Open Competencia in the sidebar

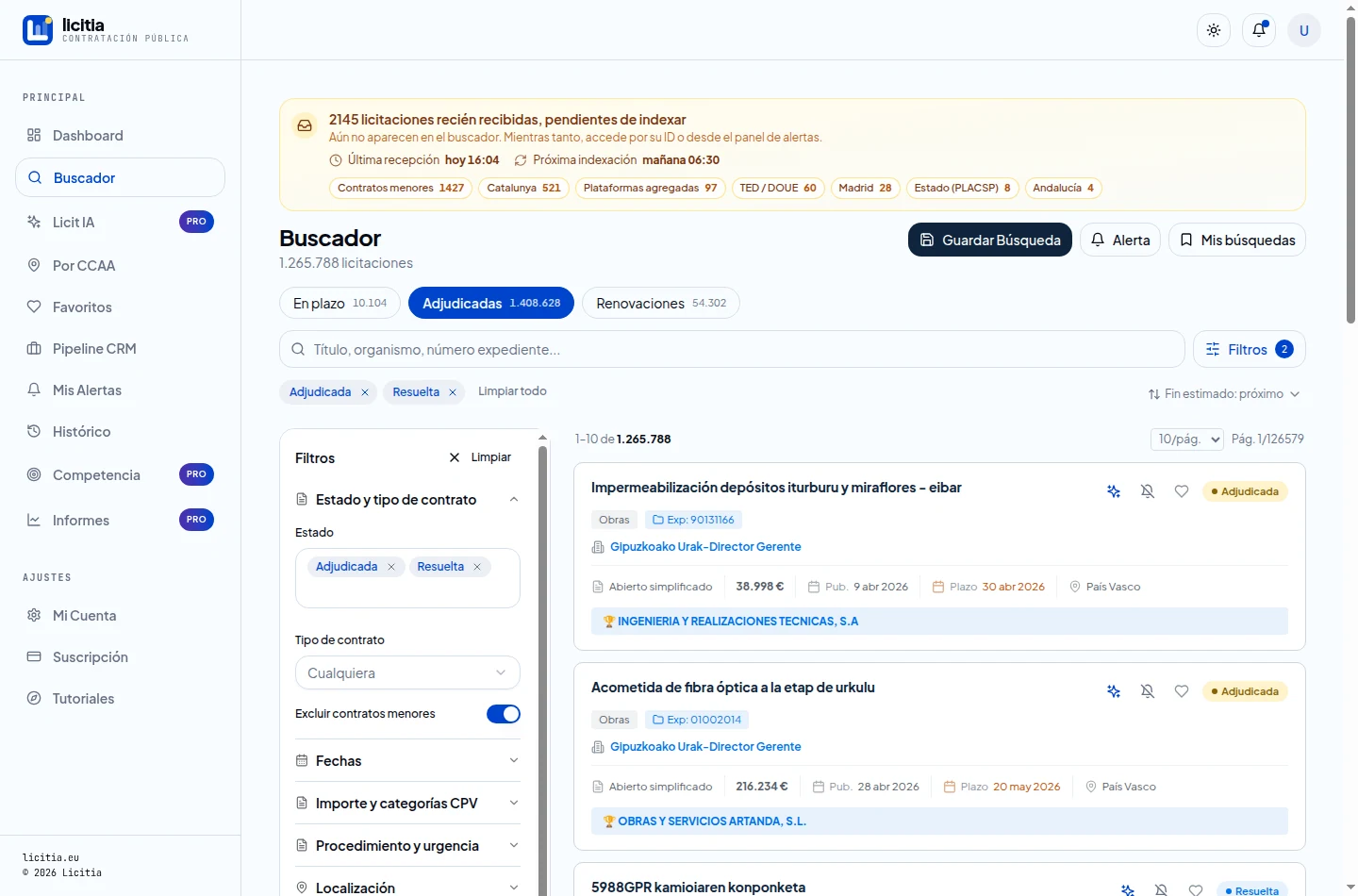point(120,475)
